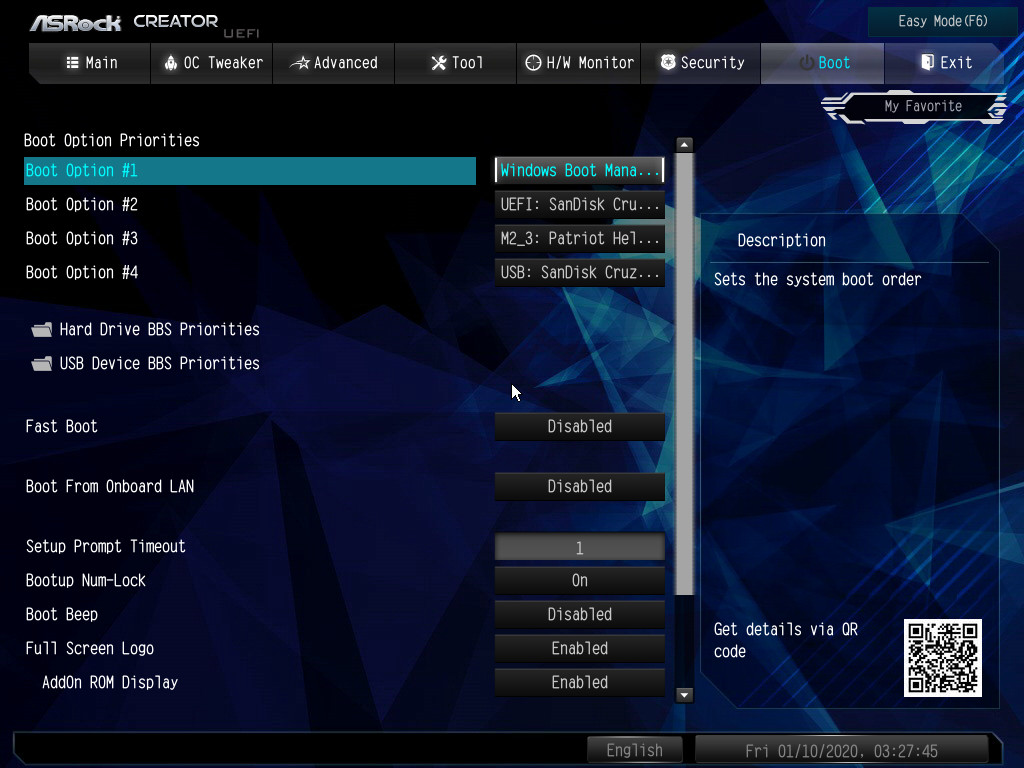Click the Main tab list icon

click(72, 63)
